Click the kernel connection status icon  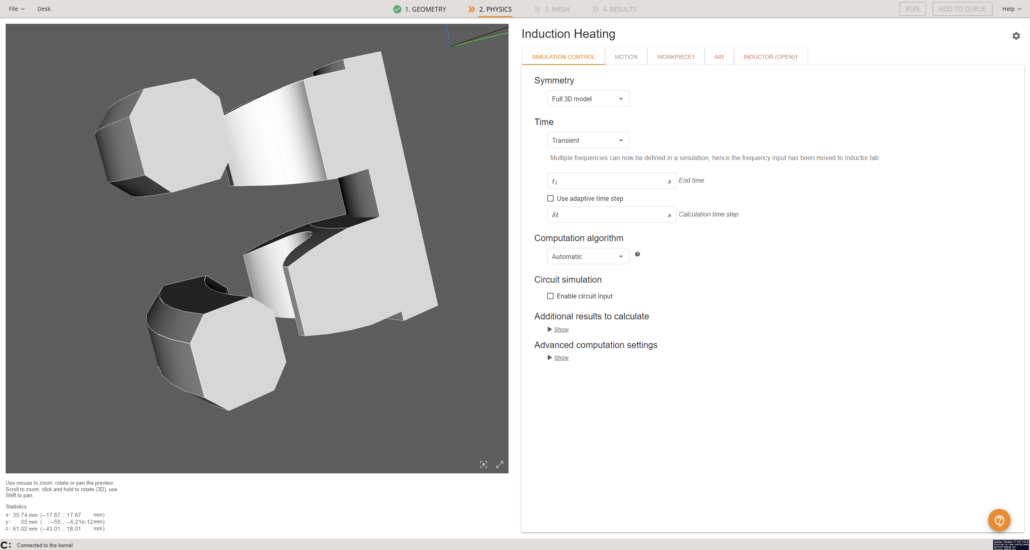tap(6, 545)
